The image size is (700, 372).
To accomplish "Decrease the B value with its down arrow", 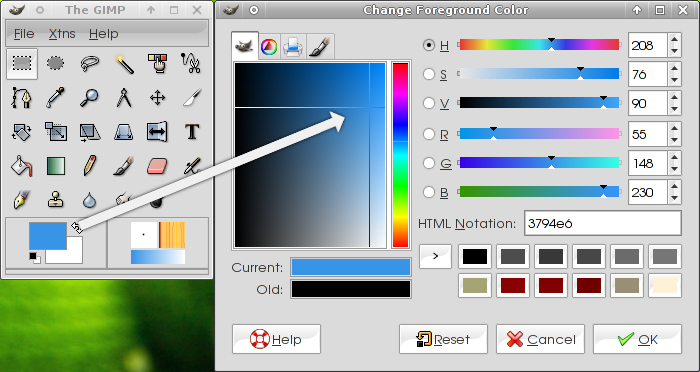I will click(x=674, y=199).
